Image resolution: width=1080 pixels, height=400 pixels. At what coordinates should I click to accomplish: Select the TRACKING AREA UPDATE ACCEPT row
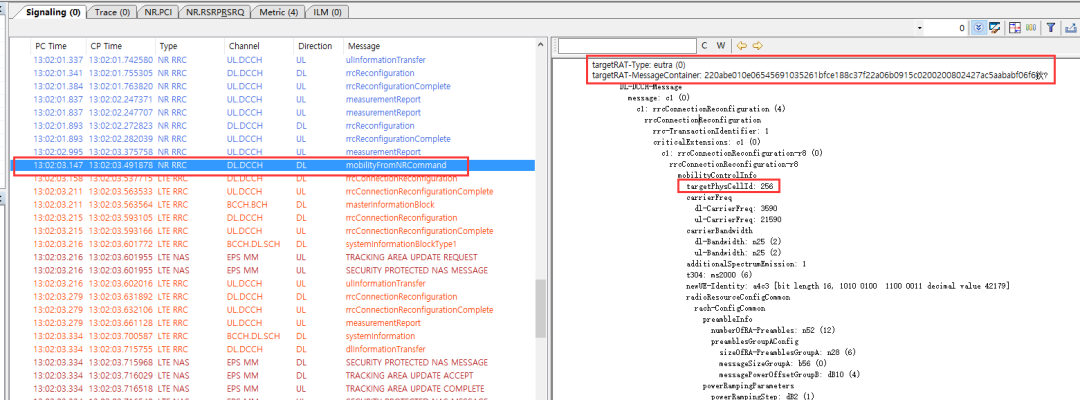tap(273, 375)
